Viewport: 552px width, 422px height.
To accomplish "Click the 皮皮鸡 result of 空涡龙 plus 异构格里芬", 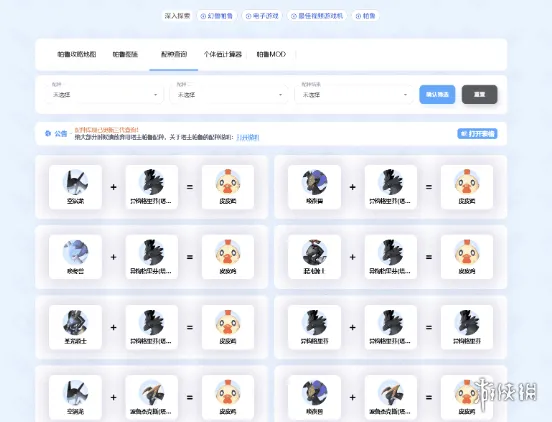I will click(228, 187).
